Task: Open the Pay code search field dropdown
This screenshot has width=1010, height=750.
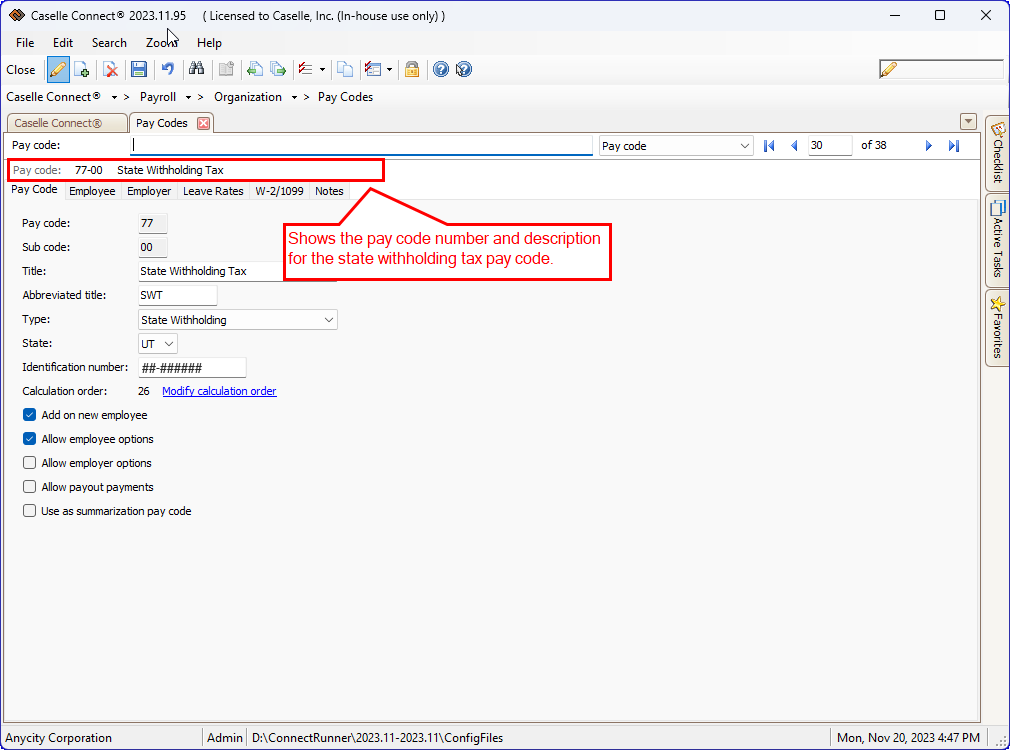Action: (x=744, y=145)
